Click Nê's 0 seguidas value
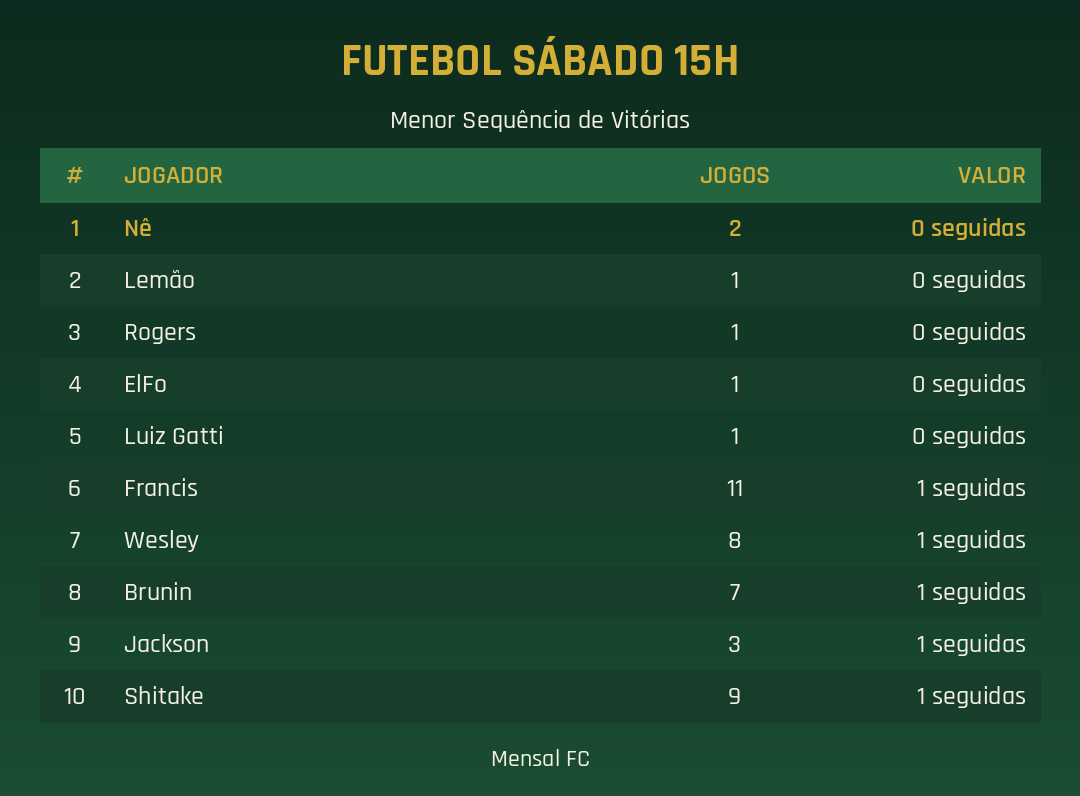 tap(968, 229)
